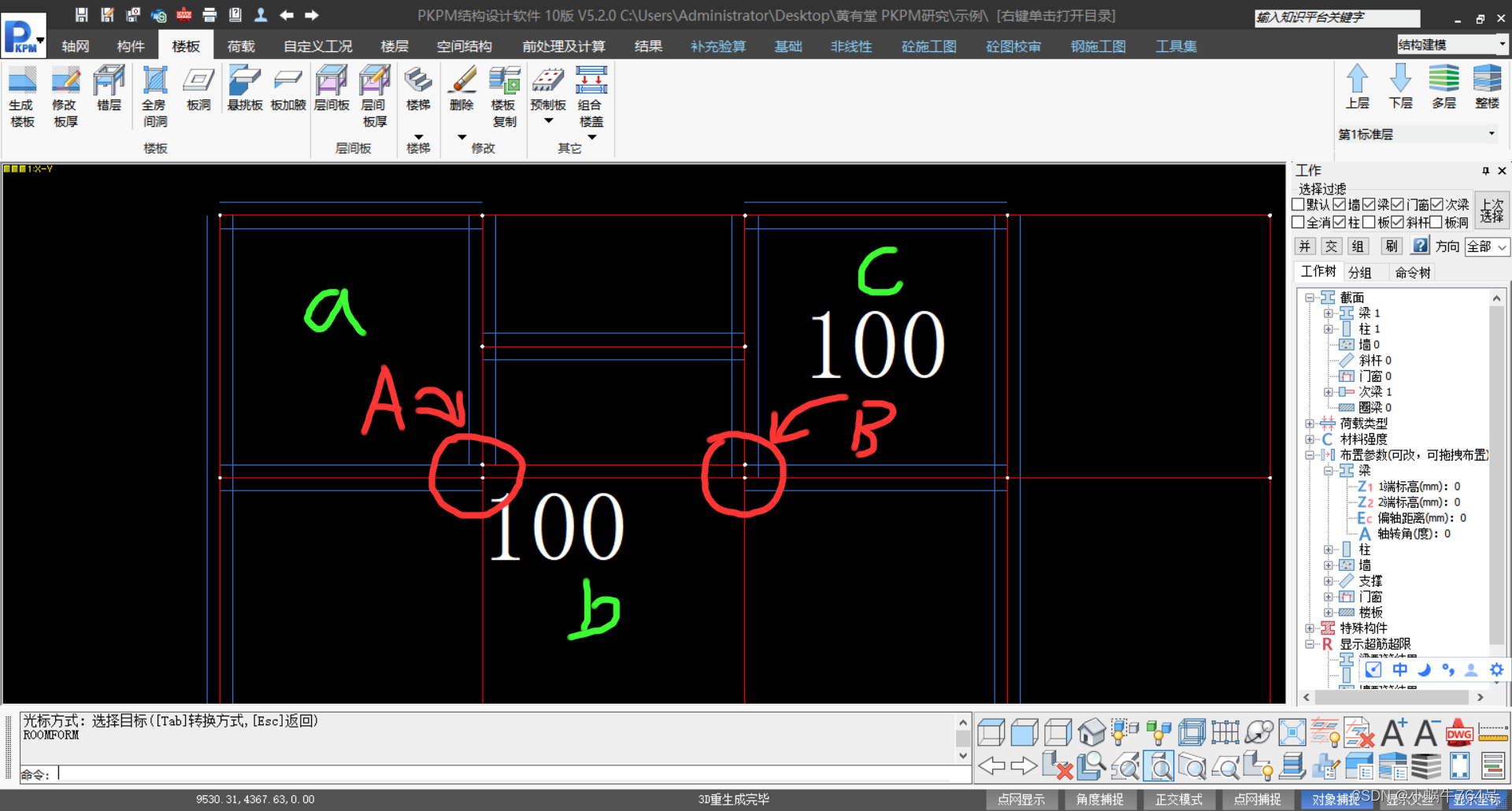Open the 第1标准层 standard floor dropdown
Viewport: 1512px width, 811px height.
click(1417, 134)
